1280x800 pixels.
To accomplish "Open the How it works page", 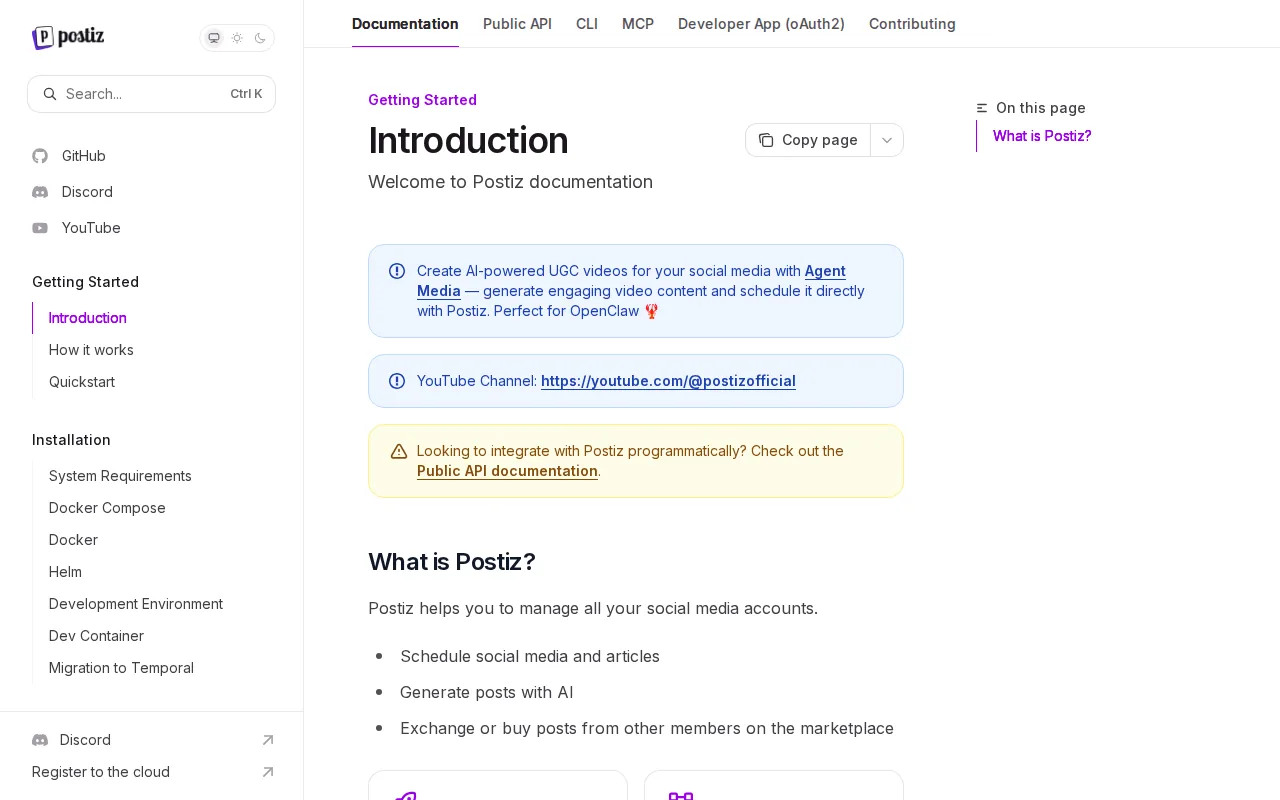I will [x=91, y=350].
